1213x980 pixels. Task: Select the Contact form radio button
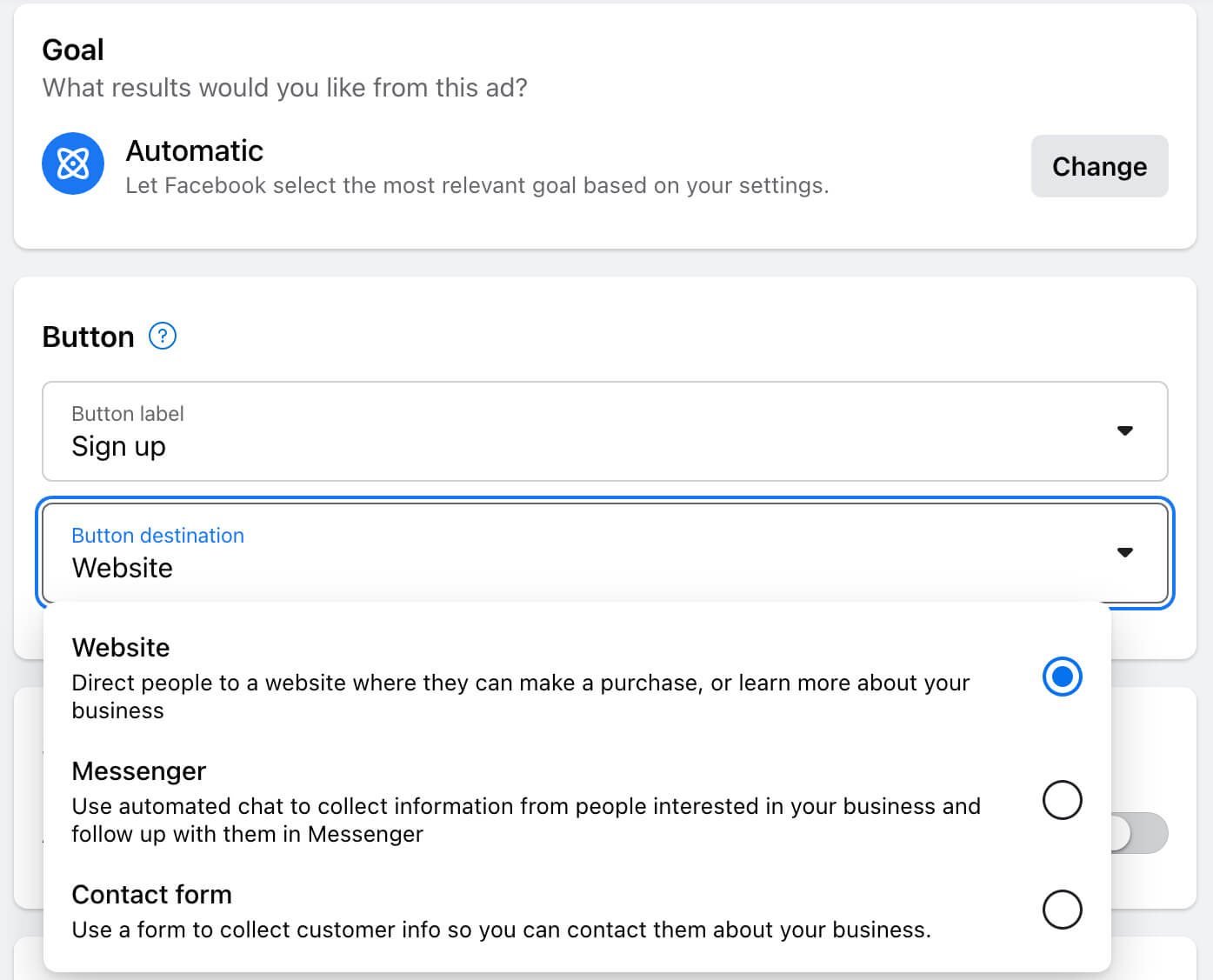1062,910
